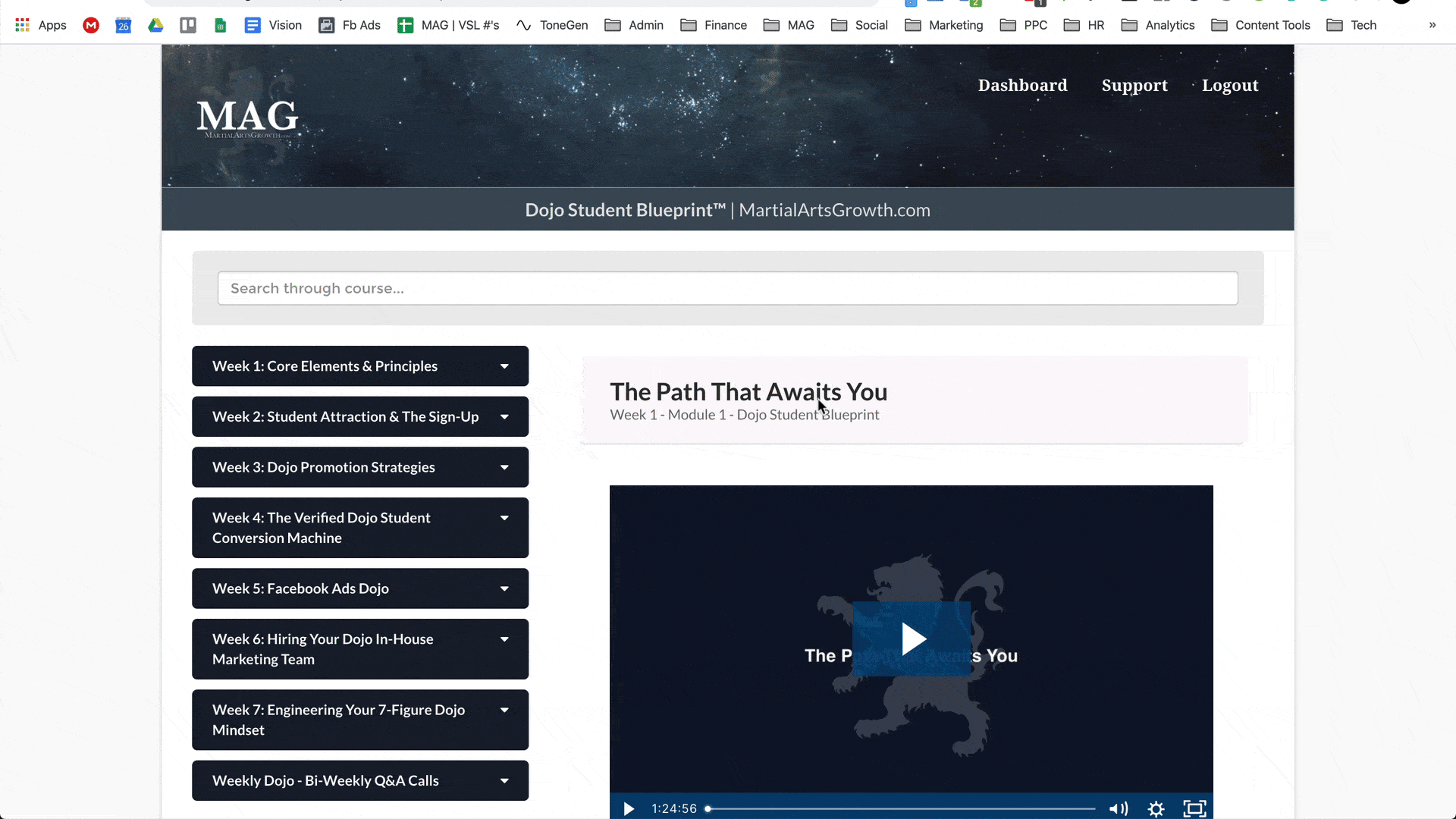Open the ToneGen bookmark
Screen dimensions: 1456x819
pos(552,25)
